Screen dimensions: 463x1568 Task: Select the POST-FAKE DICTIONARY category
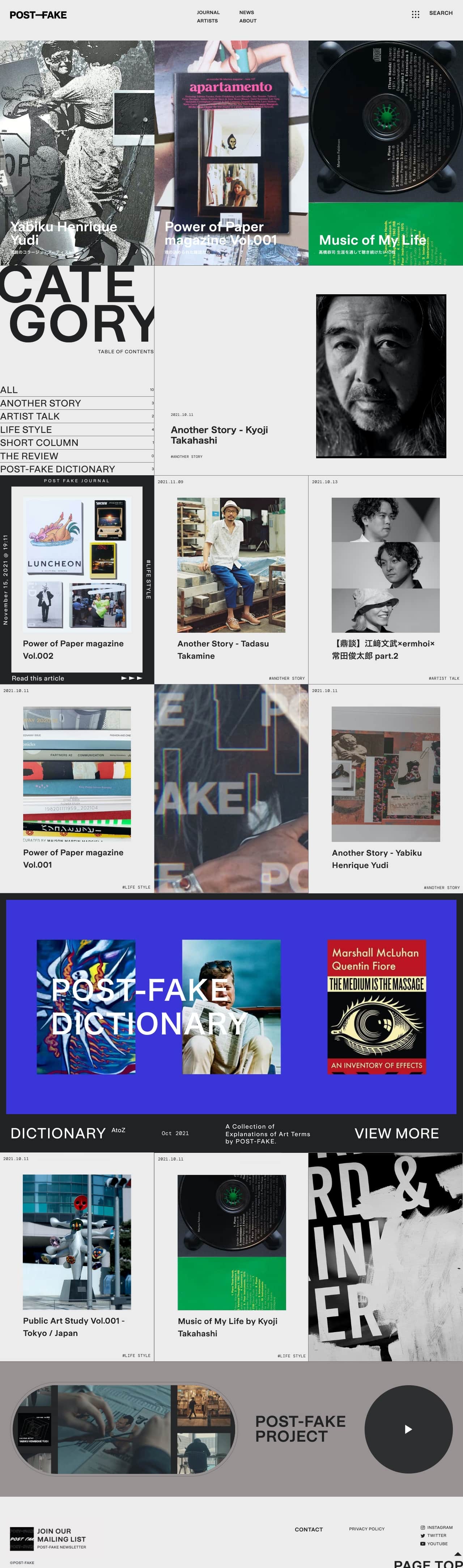point(77,469)
